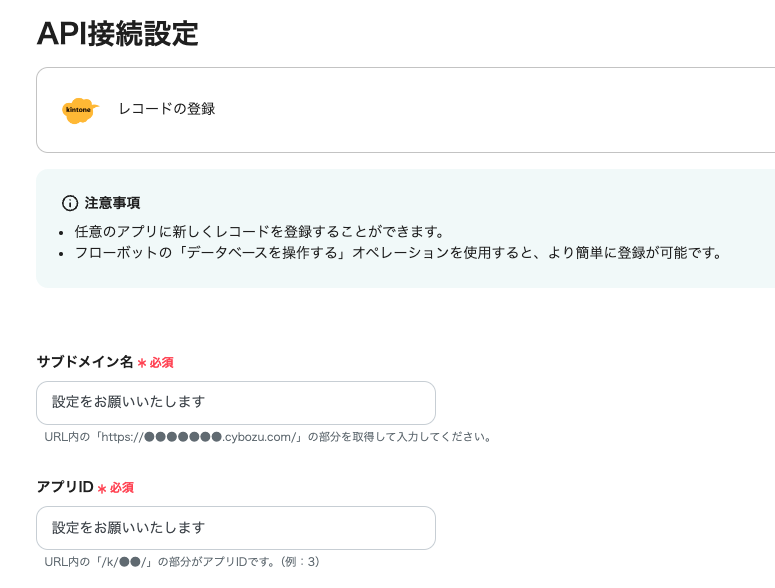Click the フローボット database operation note

[x=398, y=252]
